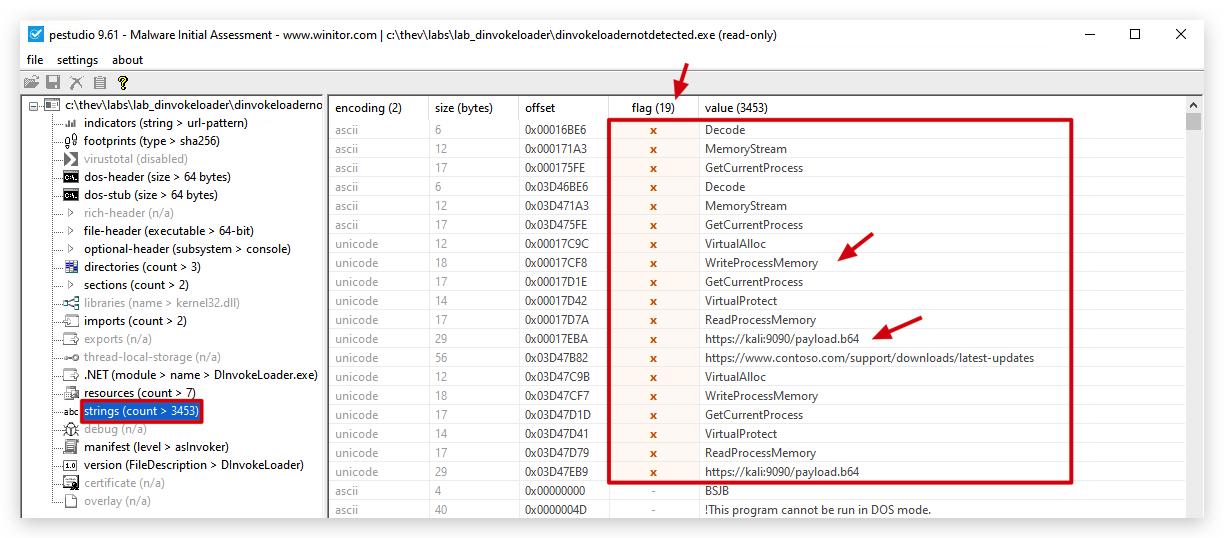Expand the rich-header tree node
Screen dimensions: 1224x538
pos(71,213)
